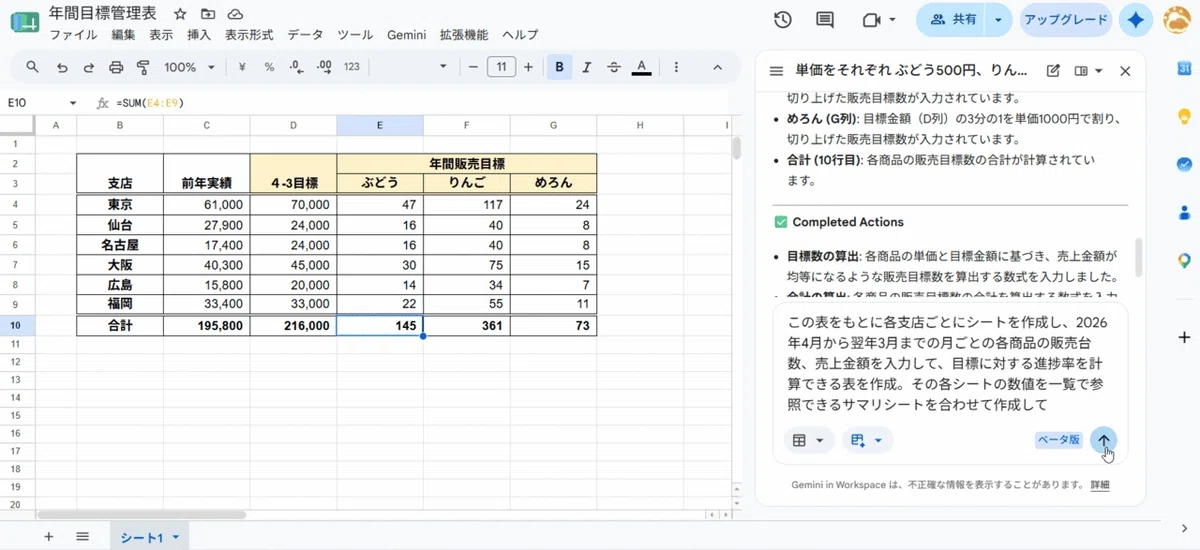1200x550 pixels.
Task: Click the 詳細 link
Action: pyautogui.click(x=1100, y=485)
